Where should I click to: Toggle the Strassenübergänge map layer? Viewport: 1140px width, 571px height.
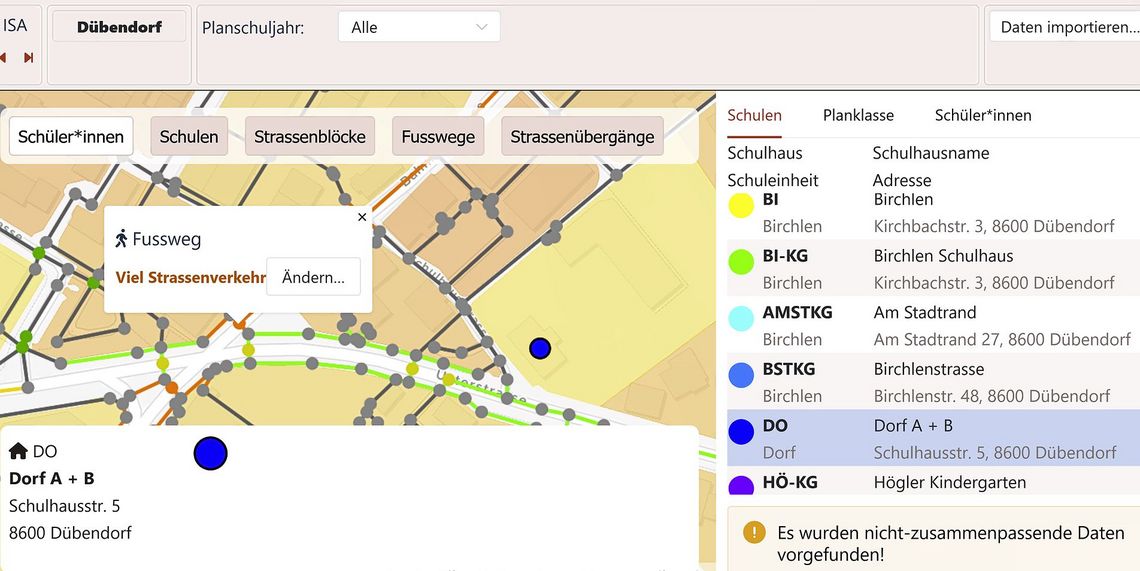[582, 137]
